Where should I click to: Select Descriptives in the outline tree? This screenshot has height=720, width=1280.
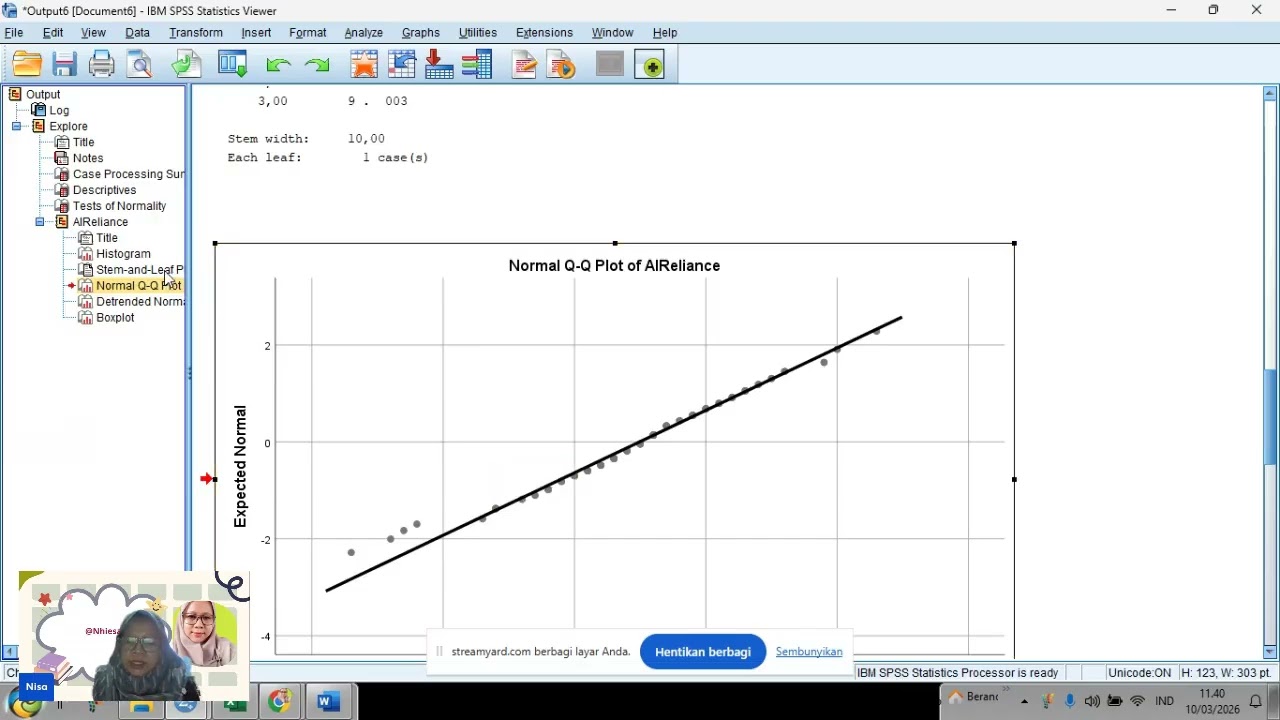(104, 190)
